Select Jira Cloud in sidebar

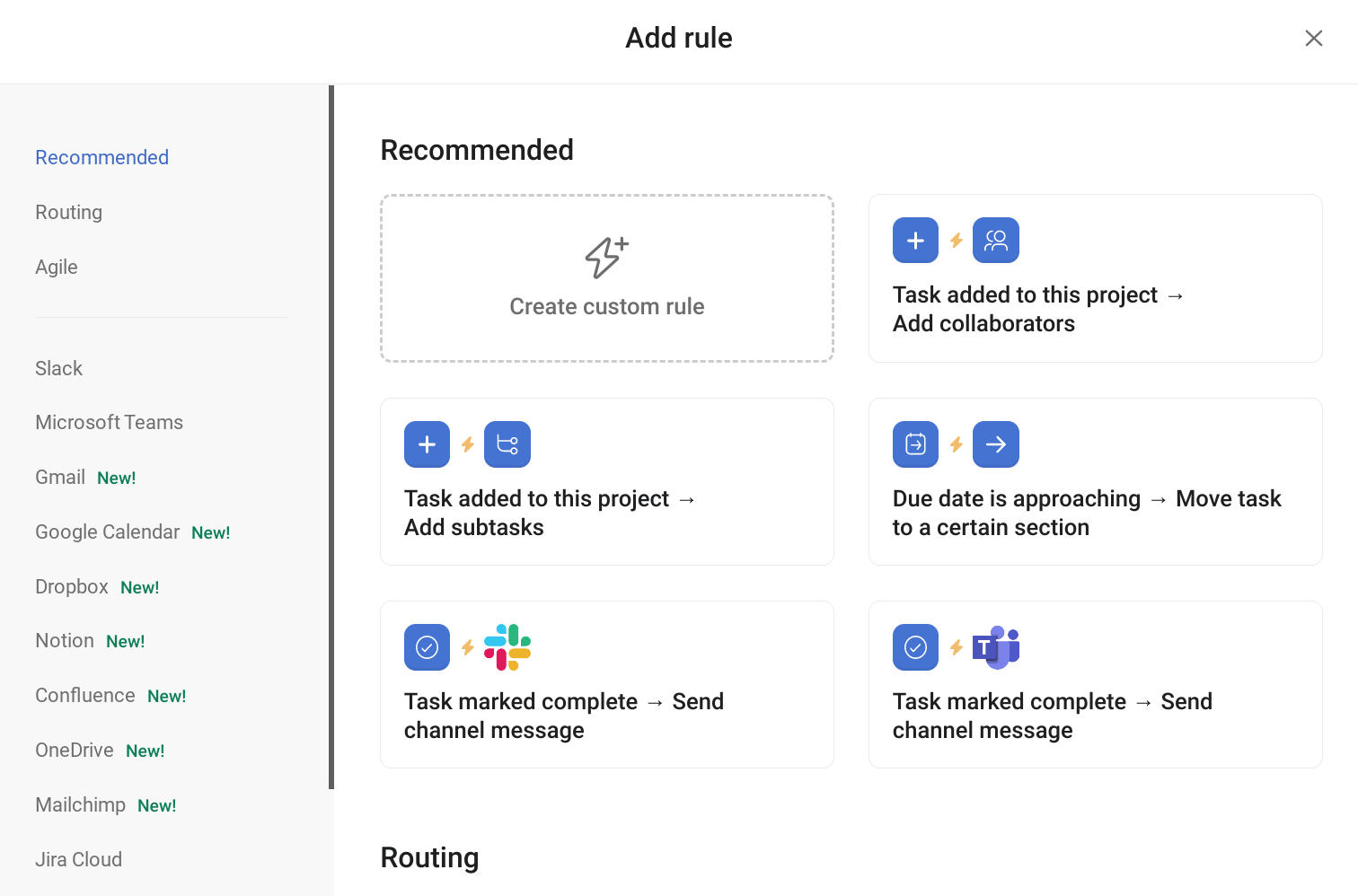[79, 859]
